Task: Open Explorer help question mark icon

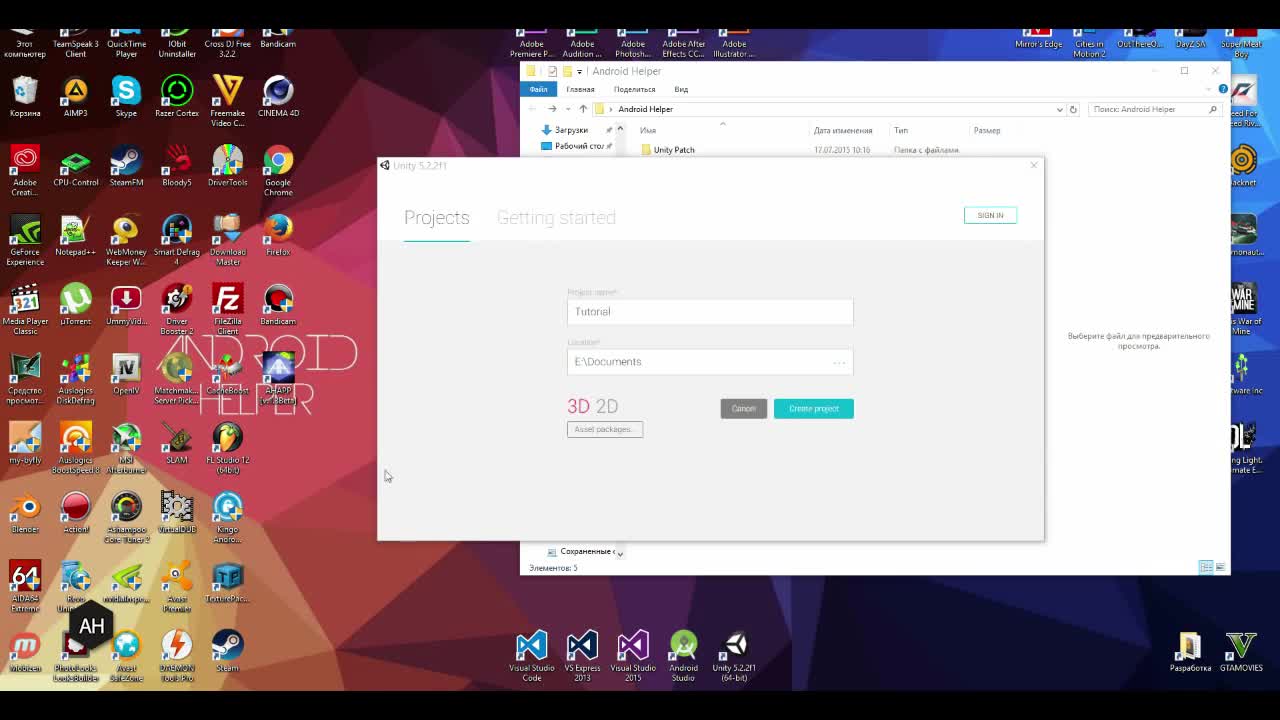Action: pos(1222,89)
